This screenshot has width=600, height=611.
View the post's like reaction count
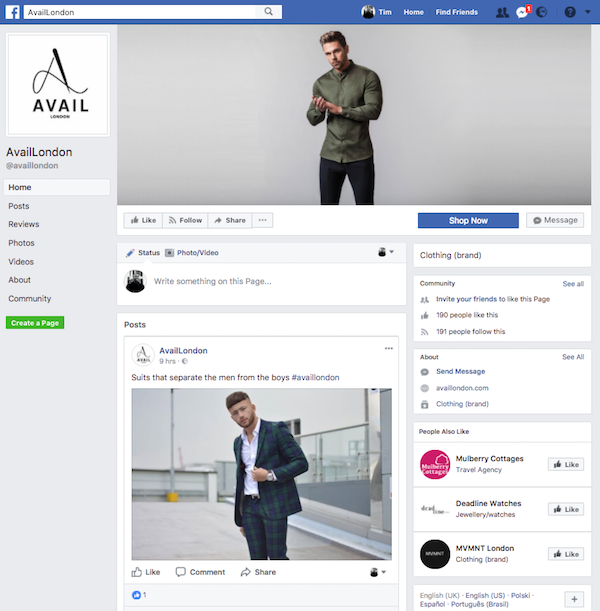[x=139, y=595]
